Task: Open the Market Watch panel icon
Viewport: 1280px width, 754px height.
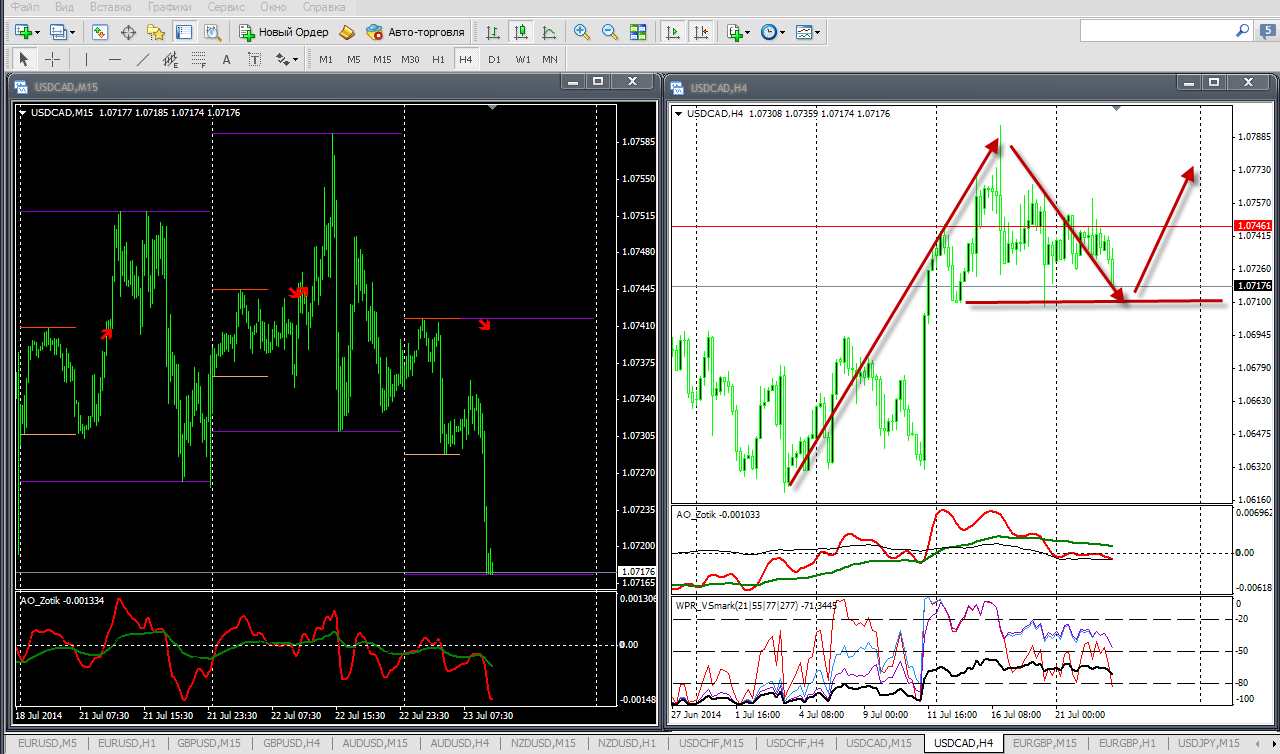Action: [x=100, y=32]
